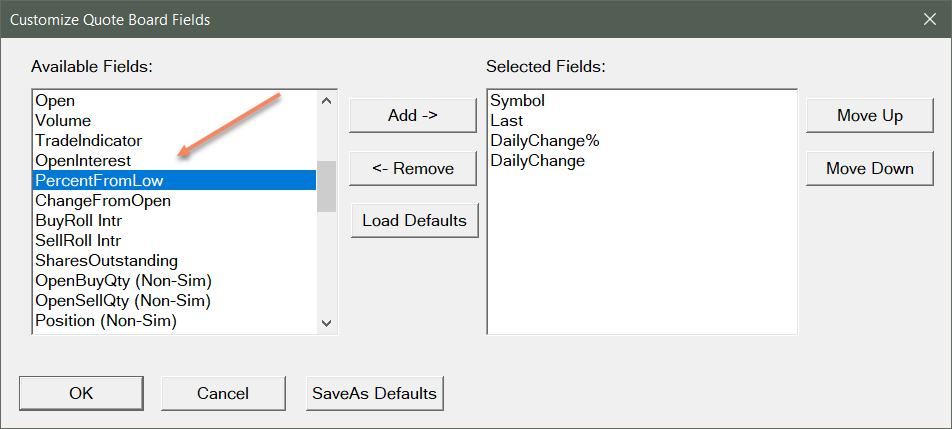Screen dimensions: 952x429
Task: Select Position (Non-Sim) field
Action: point(106,321)
